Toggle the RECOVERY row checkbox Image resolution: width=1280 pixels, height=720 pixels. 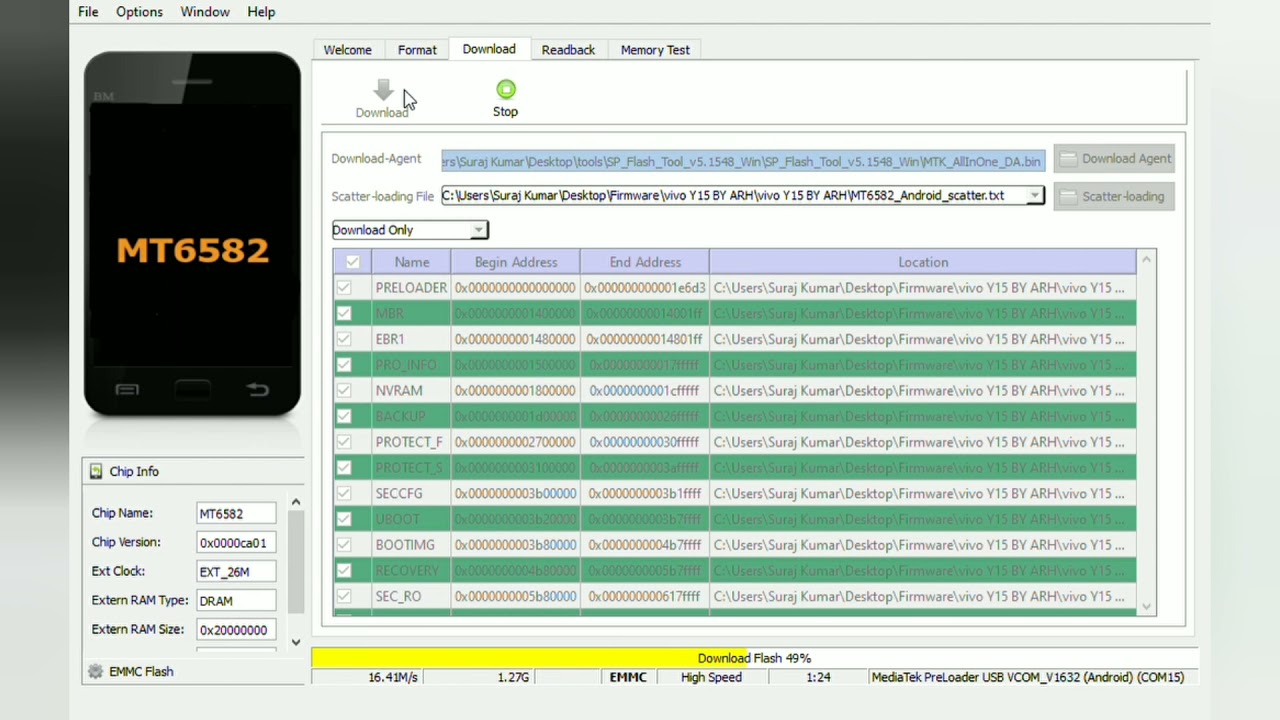click(x=344, y=570)
